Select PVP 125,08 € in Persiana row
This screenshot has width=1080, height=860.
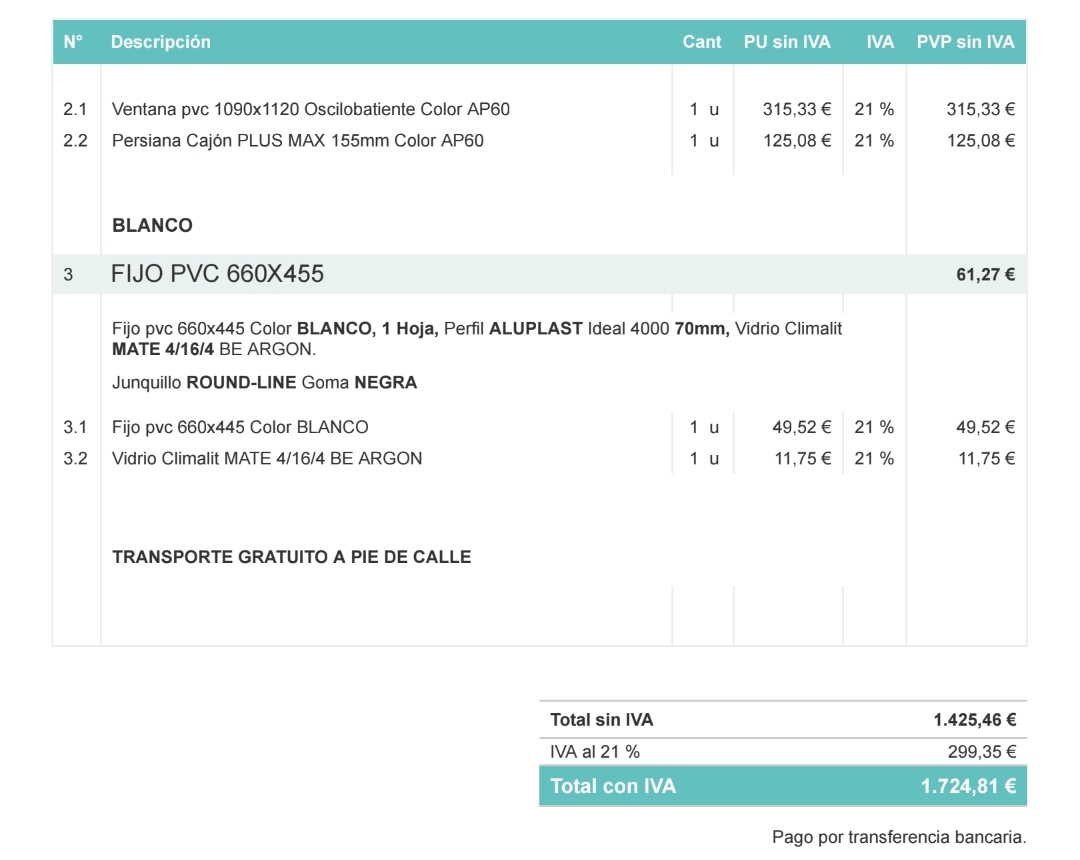pos(981,140)
